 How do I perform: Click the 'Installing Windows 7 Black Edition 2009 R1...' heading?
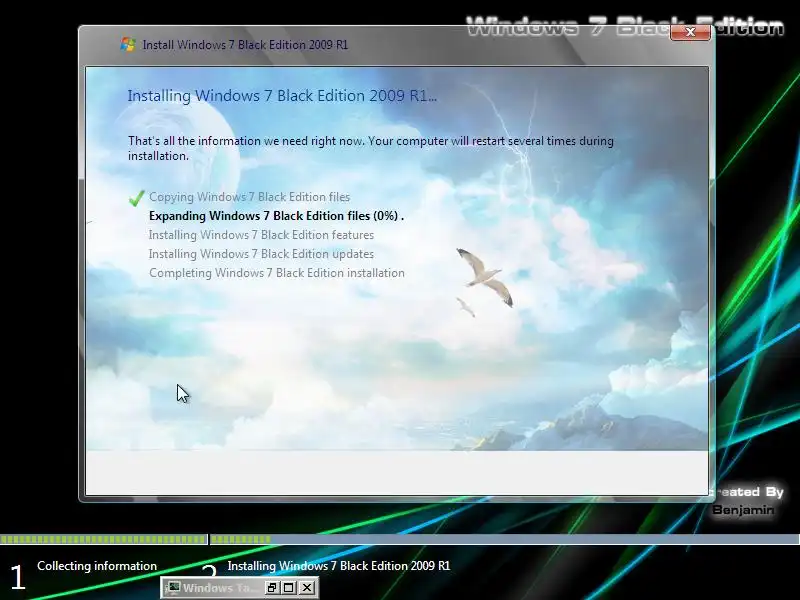point(282,96)
